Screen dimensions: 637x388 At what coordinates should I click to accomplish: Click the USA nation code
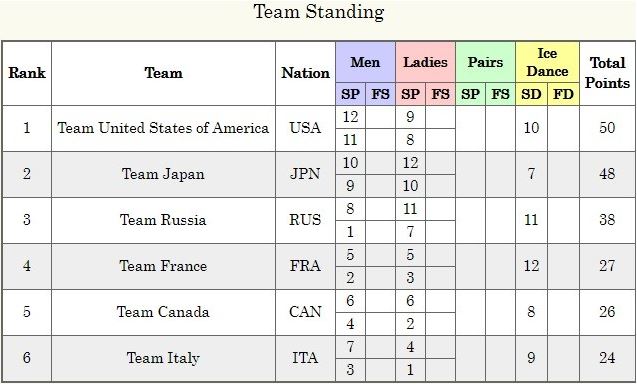click(x=306, y=128)
